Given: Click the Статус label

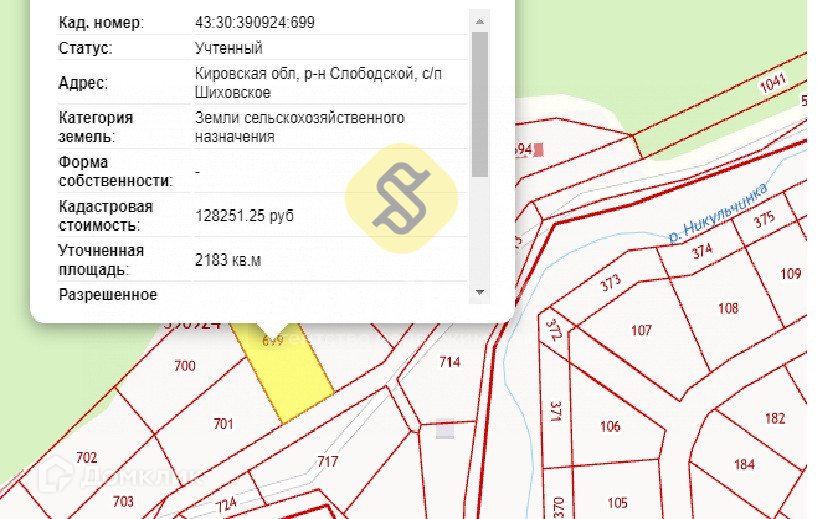Looking at the screenshot, I should pos(86,48).
